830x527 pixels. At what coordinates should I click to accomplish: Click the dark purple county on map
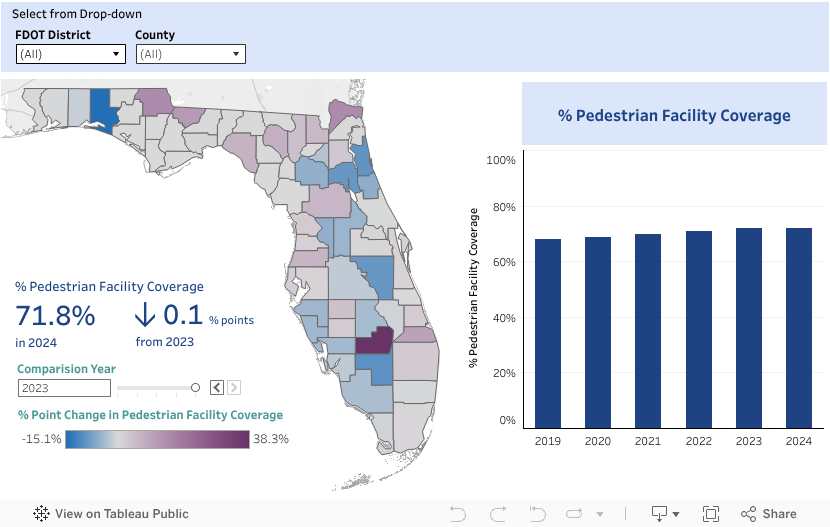pyautogui.click(x=372, y=343)
